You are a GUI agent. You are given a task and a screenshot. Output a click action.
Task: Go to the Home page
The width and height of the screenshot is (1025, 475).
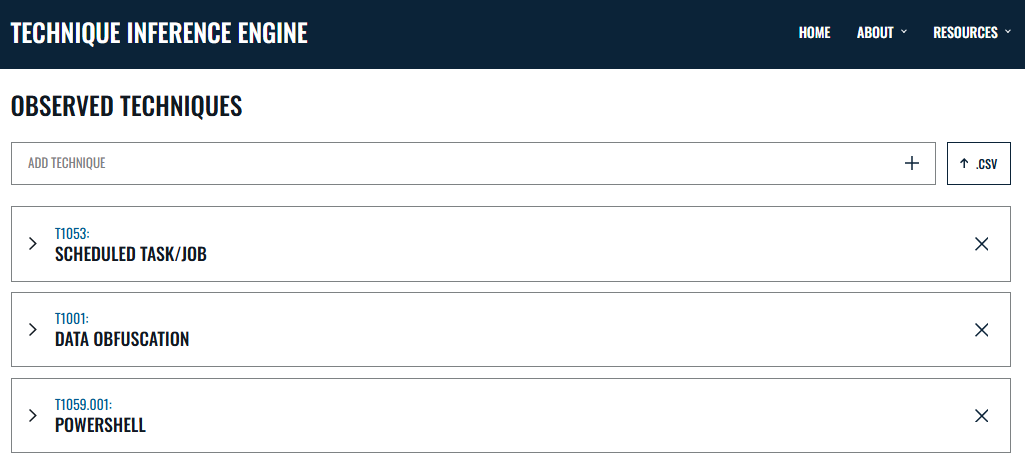tap(814, 33)
